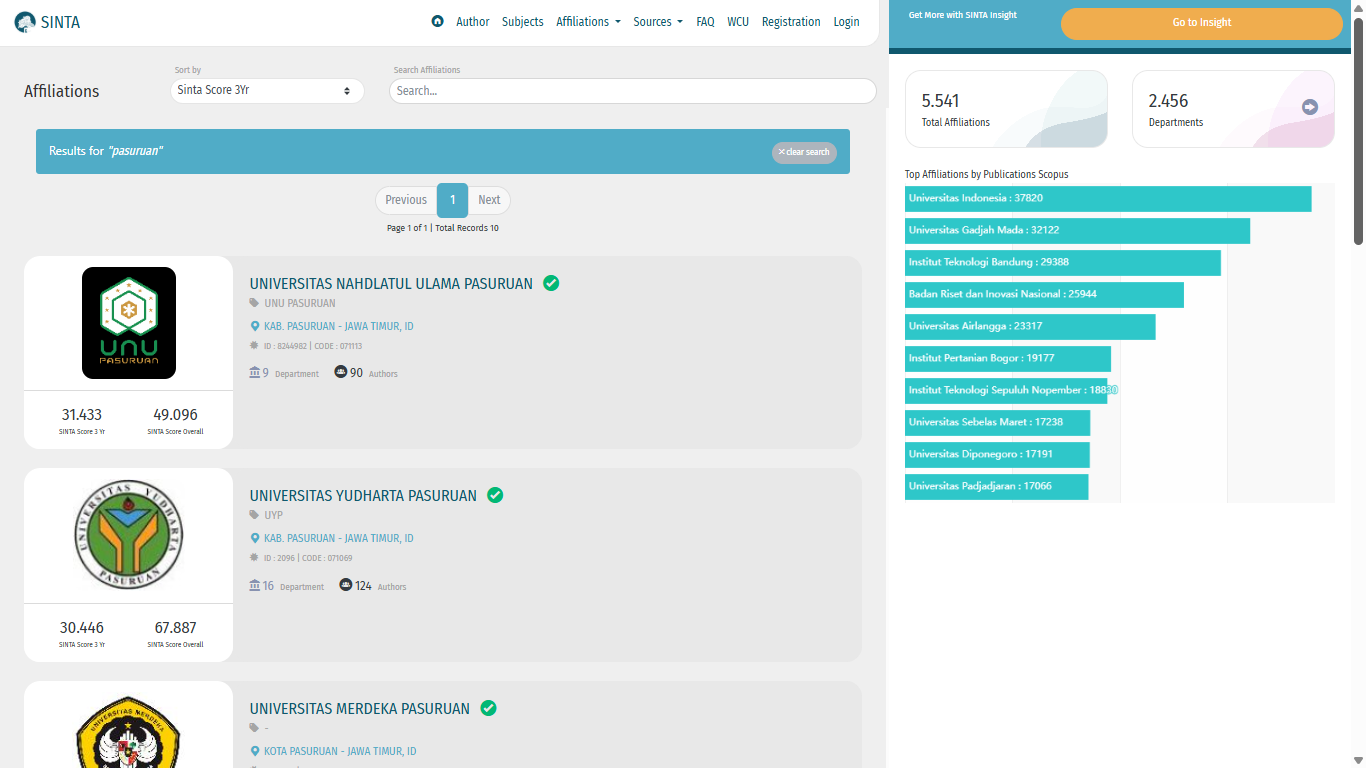Click verified badge beside Universitas Merdeka Pasuruan

(488, 708)
